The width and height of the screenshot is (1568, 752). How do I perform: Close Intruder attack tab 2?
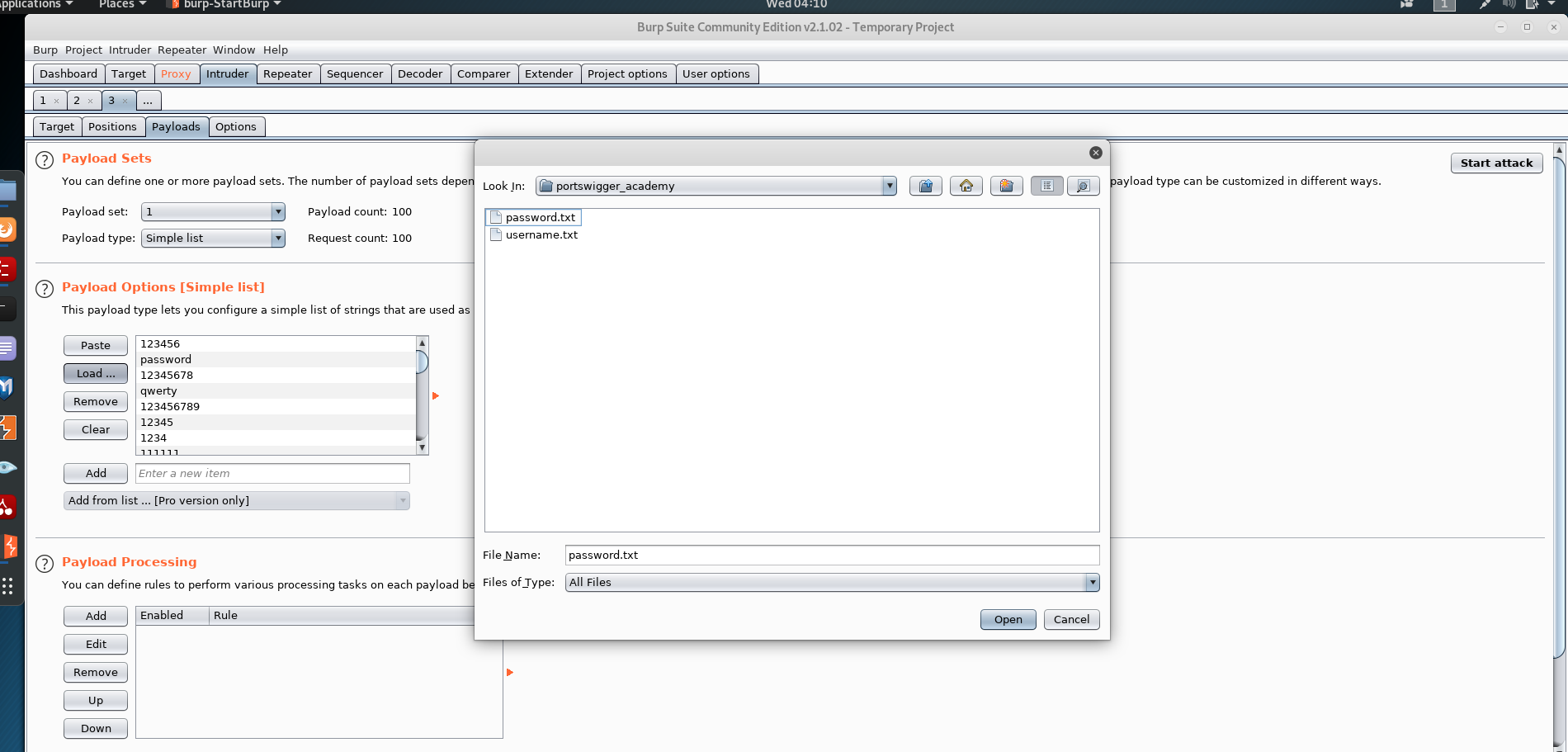[x=90, y=101]
